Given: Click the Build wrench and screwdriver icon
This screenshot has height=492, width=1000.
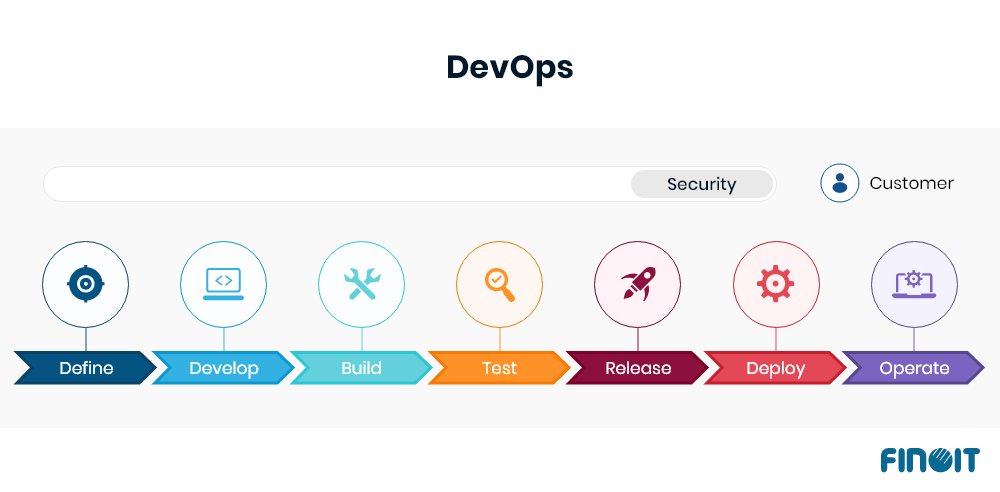Looking at the screenshot, I should pyautogui.click(x=362, y=284).
